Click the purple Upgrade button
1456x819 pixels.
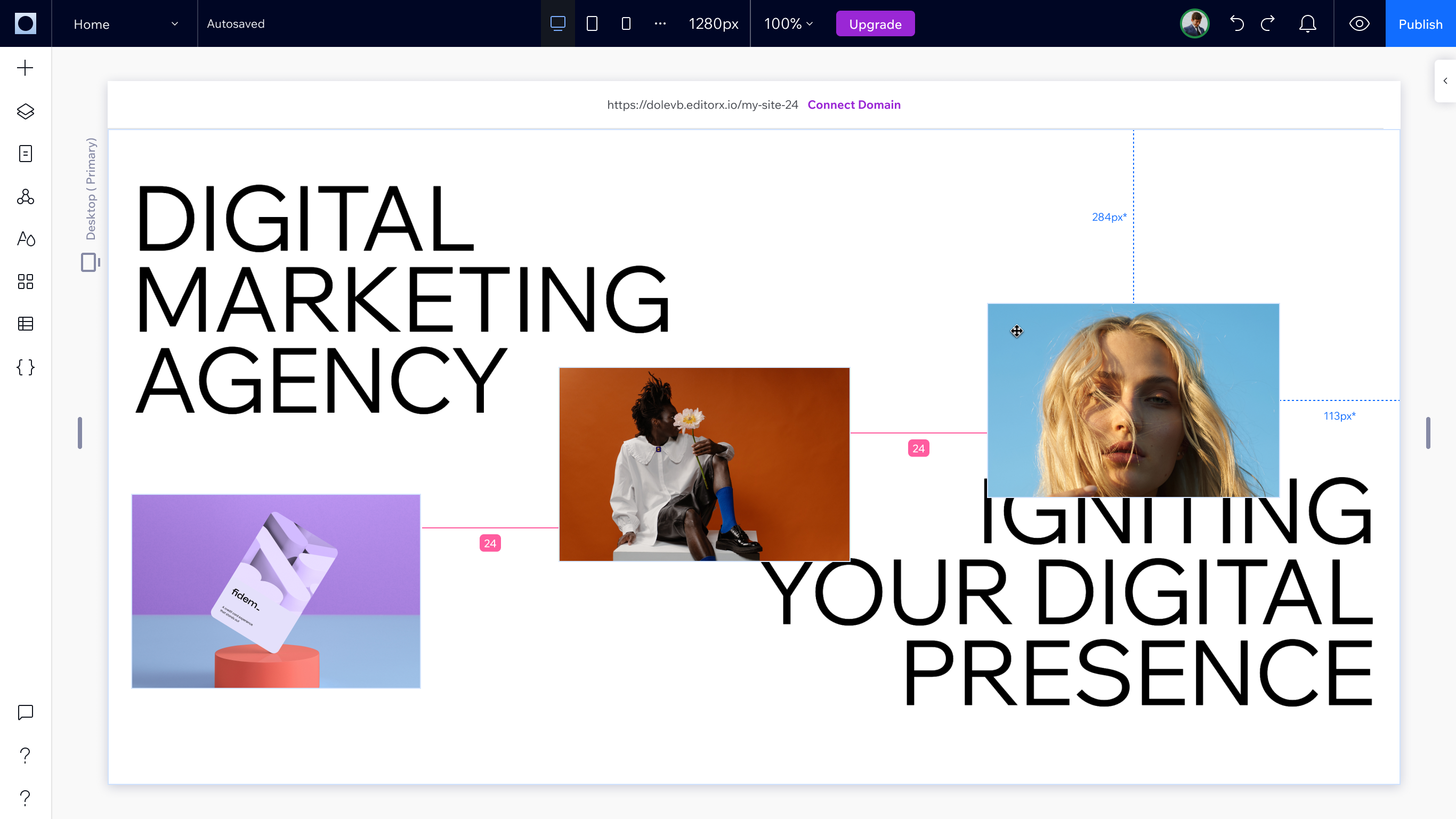click(x=875, y=24)
